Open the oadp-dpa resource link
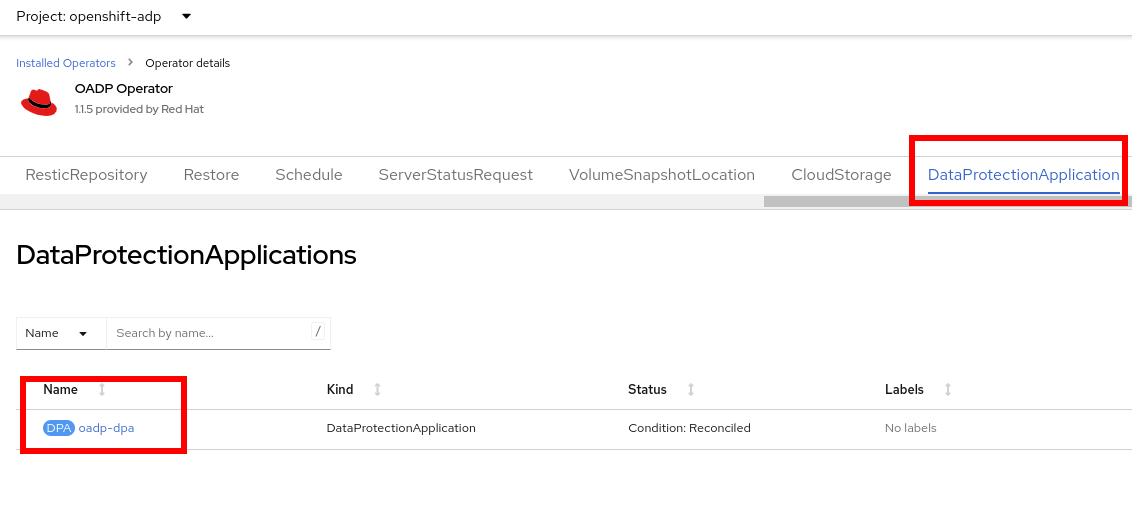Viewport: 1132px width, 507px height. coord(106,428)
